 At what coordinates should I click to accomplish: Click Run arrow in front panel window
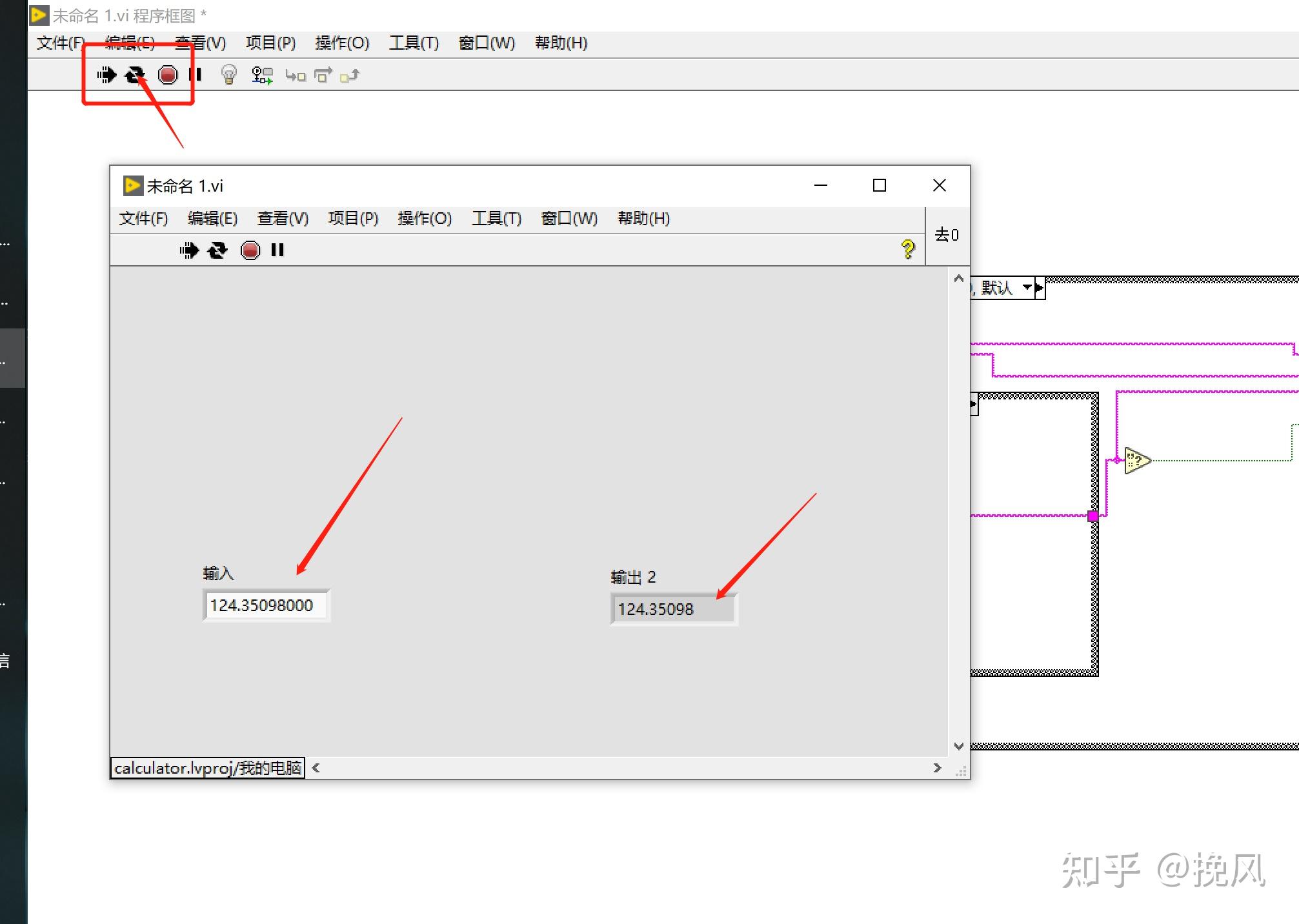point(189,250)
